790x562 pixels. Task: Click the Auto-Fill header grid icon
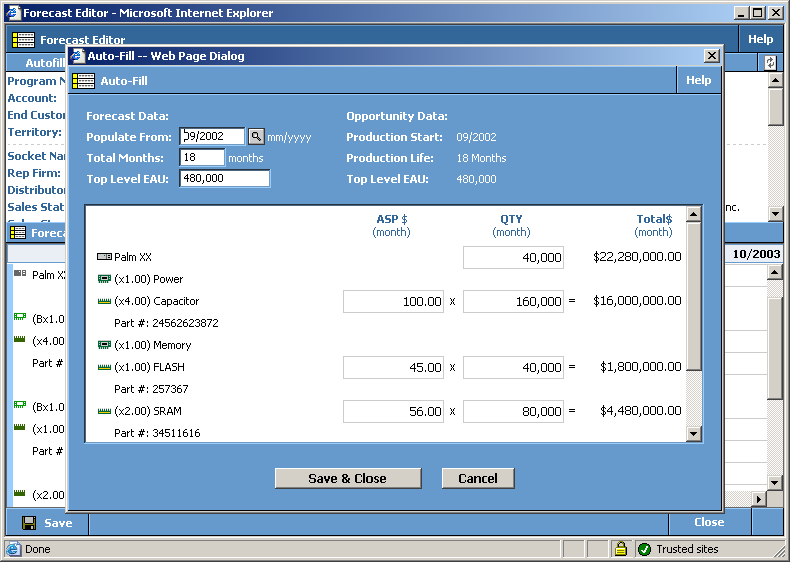83,81
